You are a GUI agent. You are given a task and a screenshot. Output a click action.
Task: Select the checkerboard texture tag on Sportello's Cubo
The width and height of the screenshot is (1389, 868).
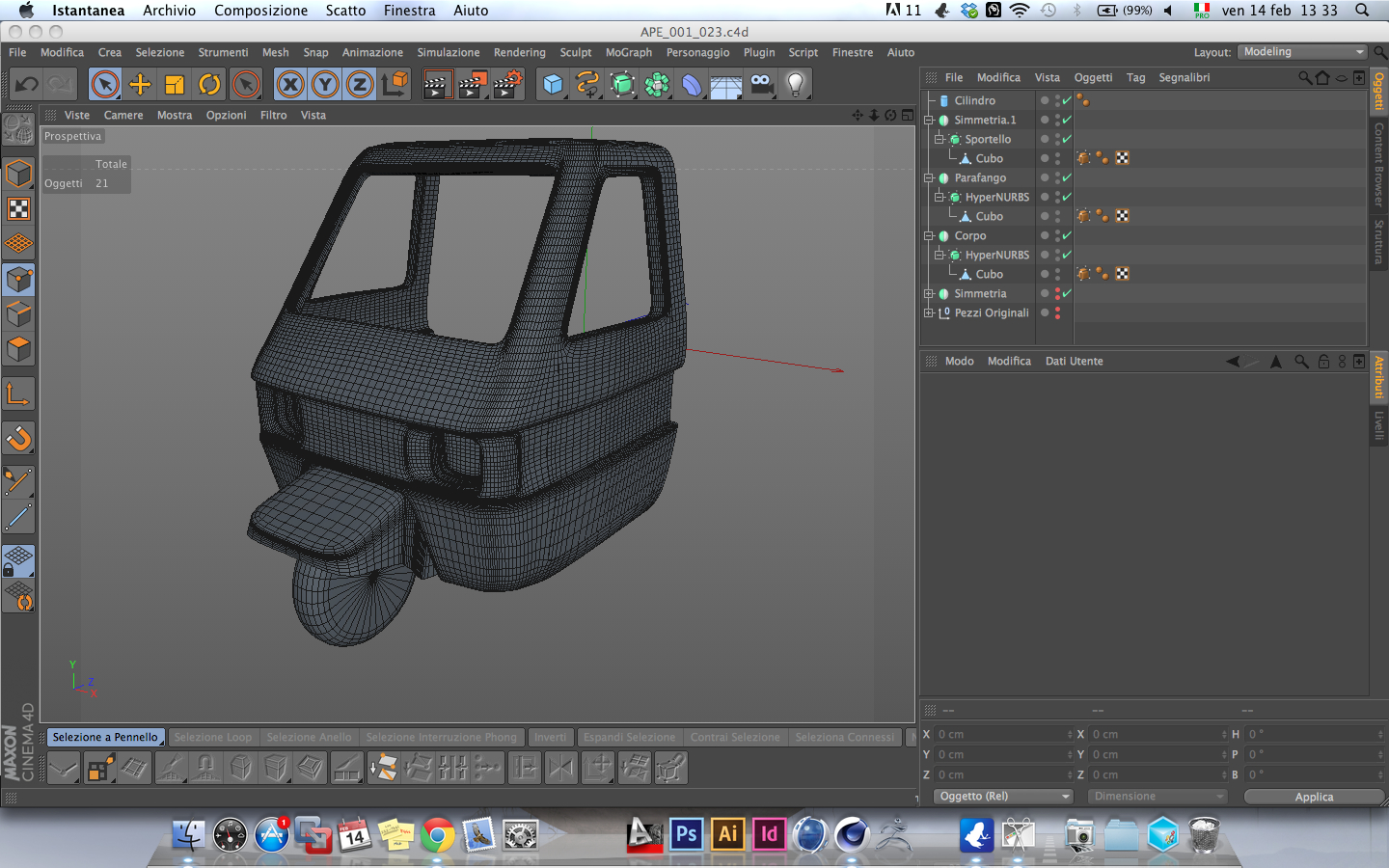click(x=1123, y=158)
